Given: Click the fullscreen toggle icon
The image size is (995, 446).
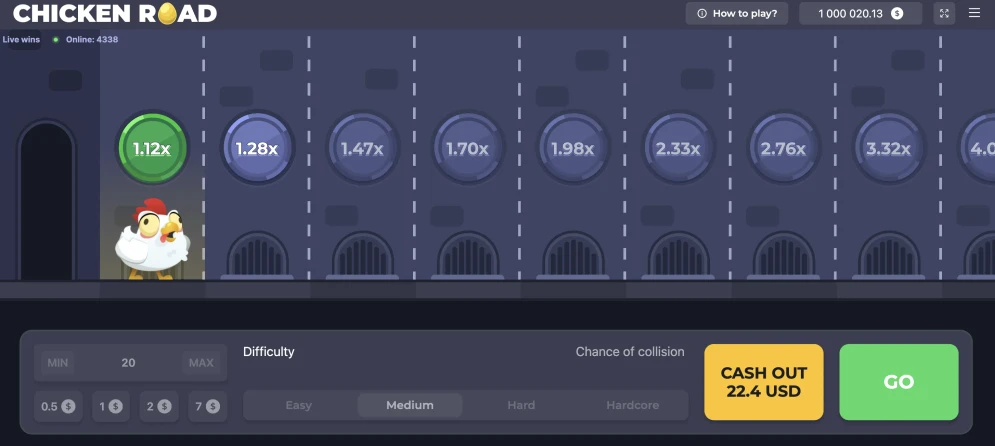Looking at the screenshot, I should [x=945, y=13].
